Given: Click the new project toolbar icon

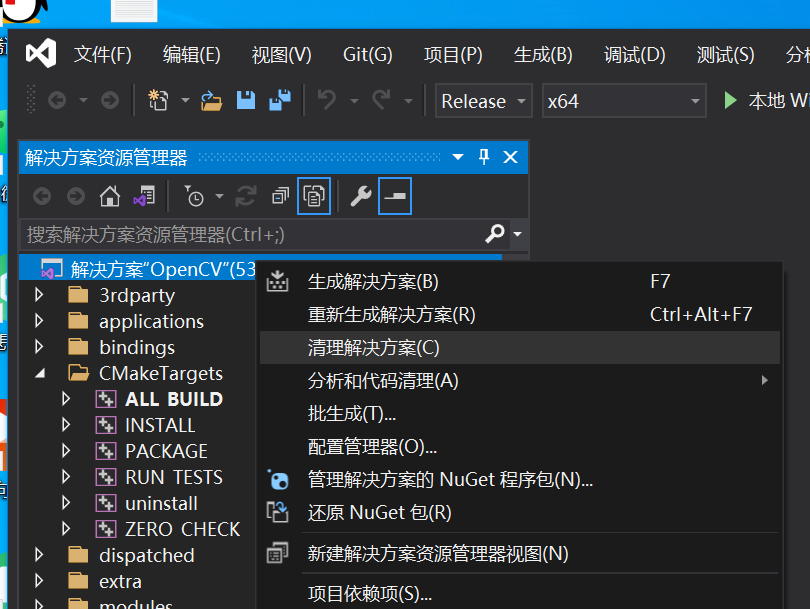Looking at the screenshot, I should [x=158, y=100].
